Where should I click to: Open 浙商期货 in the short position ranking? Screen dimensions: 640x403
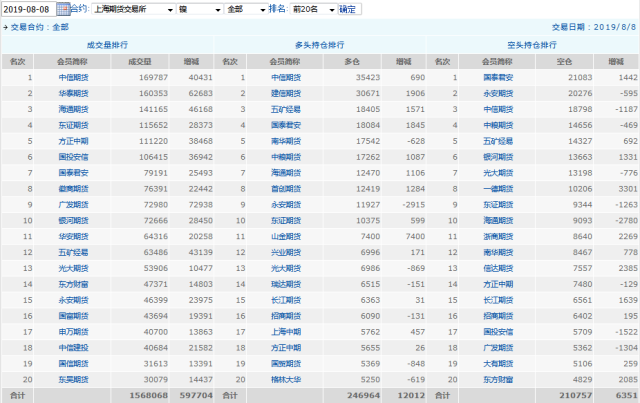498,237
